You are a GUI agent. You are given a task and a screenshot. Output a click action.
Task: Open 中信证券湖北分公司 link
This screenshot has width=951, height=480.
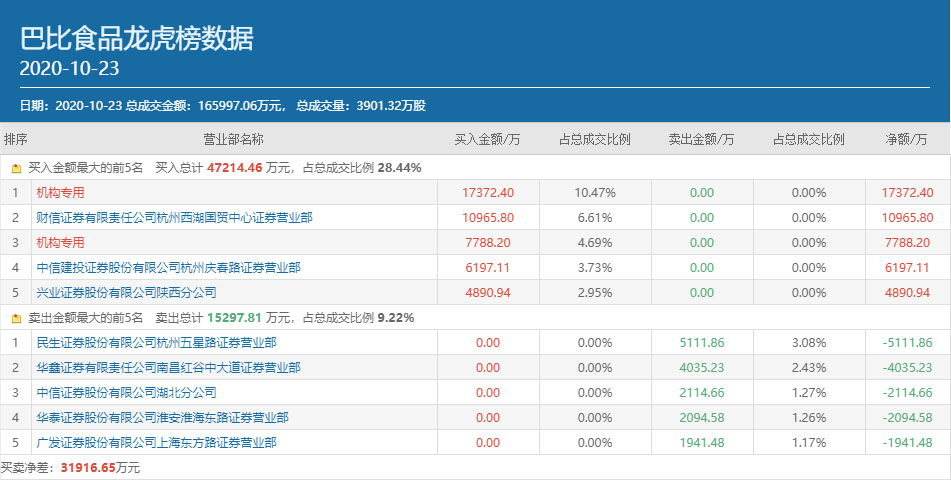coord(126,392)
